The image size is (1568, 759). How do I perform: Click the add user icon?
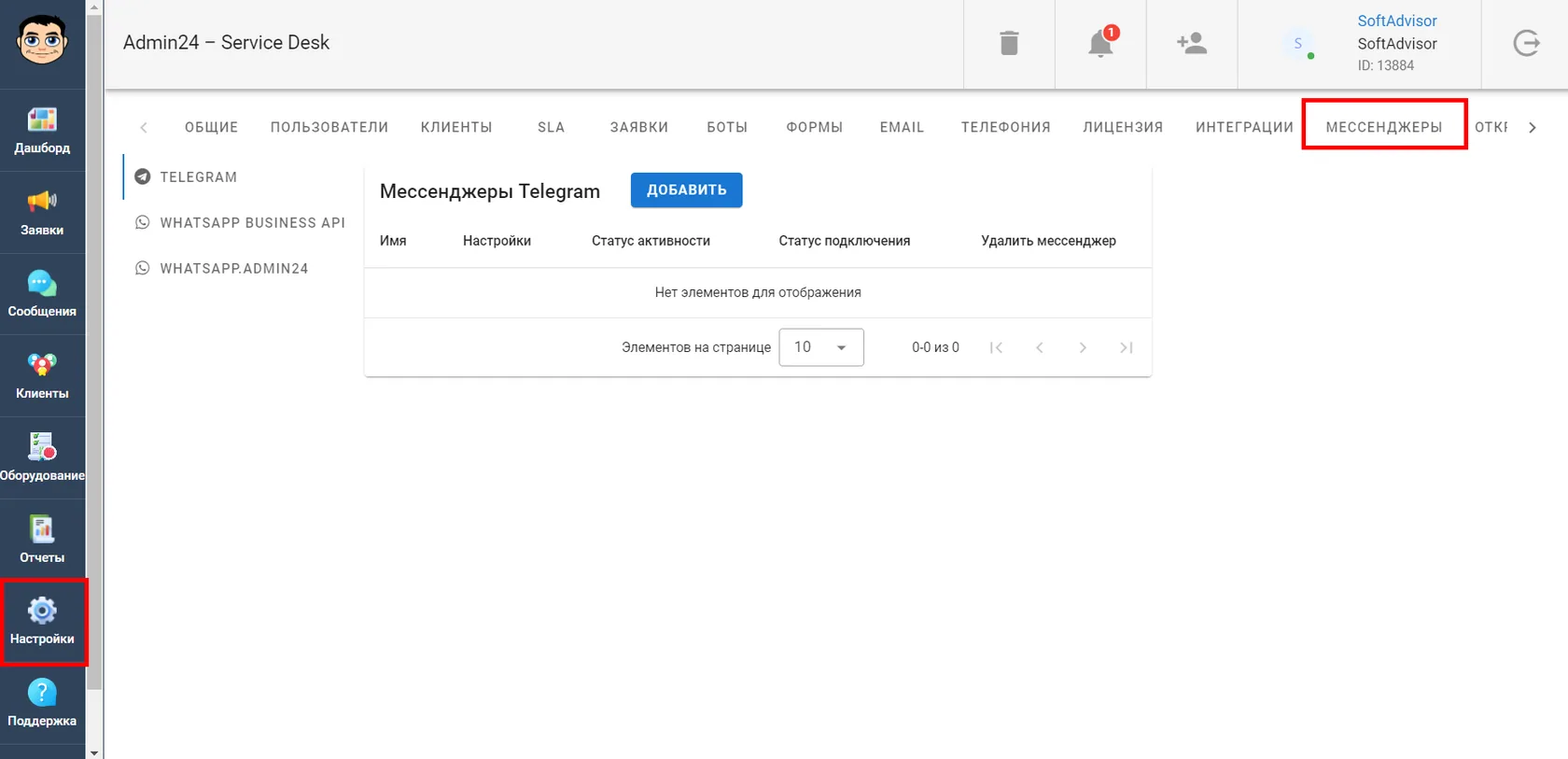point(1192,43)
